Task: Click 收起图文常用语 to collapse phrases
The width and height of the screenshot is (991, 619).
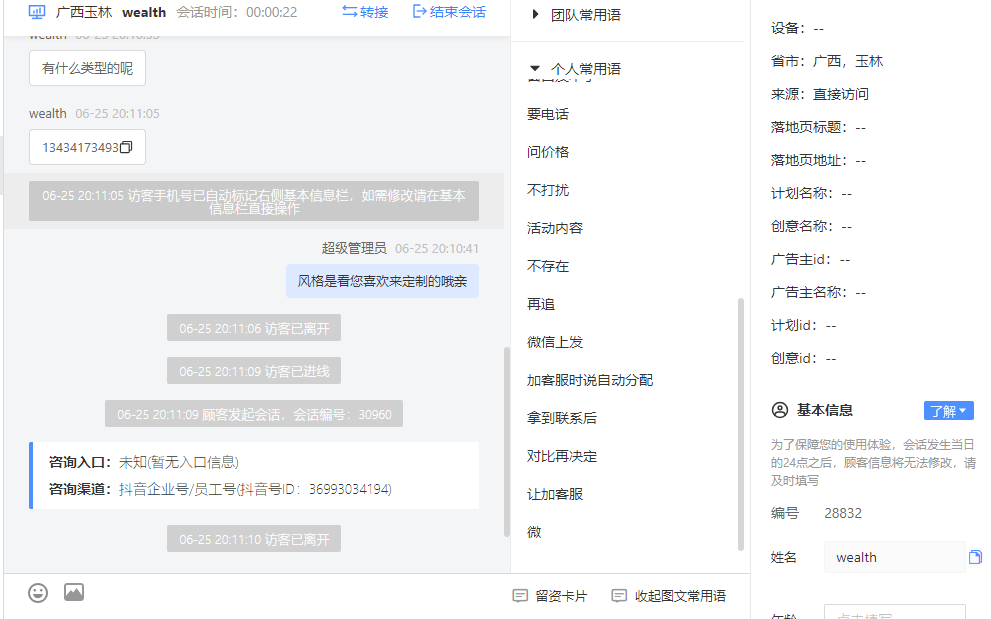Action: pyautogui.click(x=669, y=596)
